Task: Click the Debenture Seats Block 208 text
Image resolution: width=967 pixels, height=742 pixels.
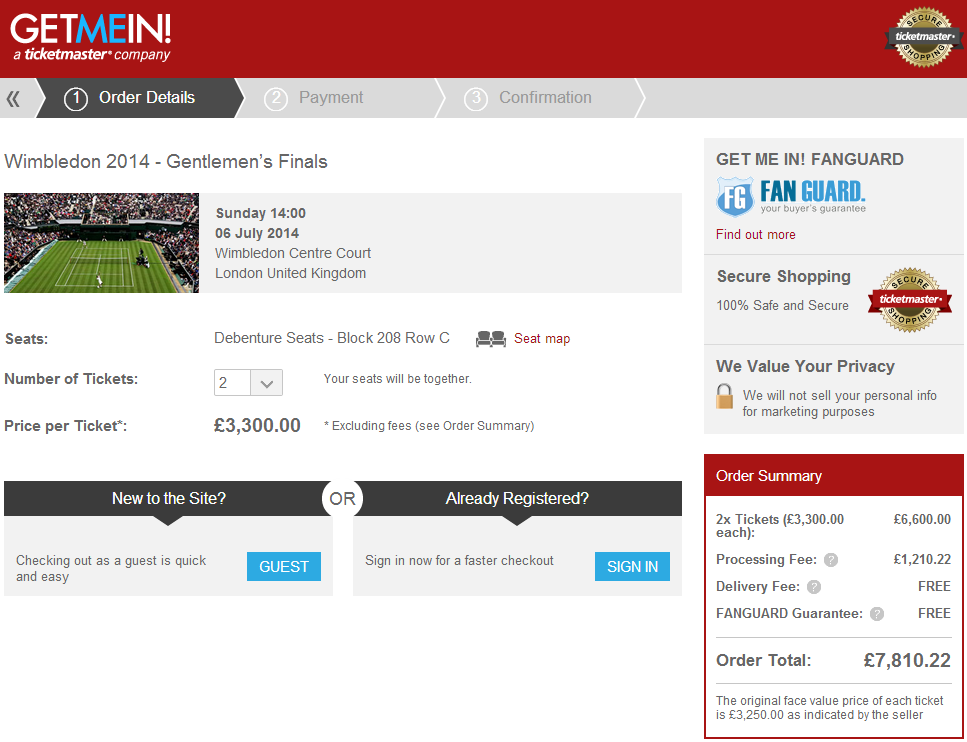Action: pyautogui.click(x=332, y=338)
